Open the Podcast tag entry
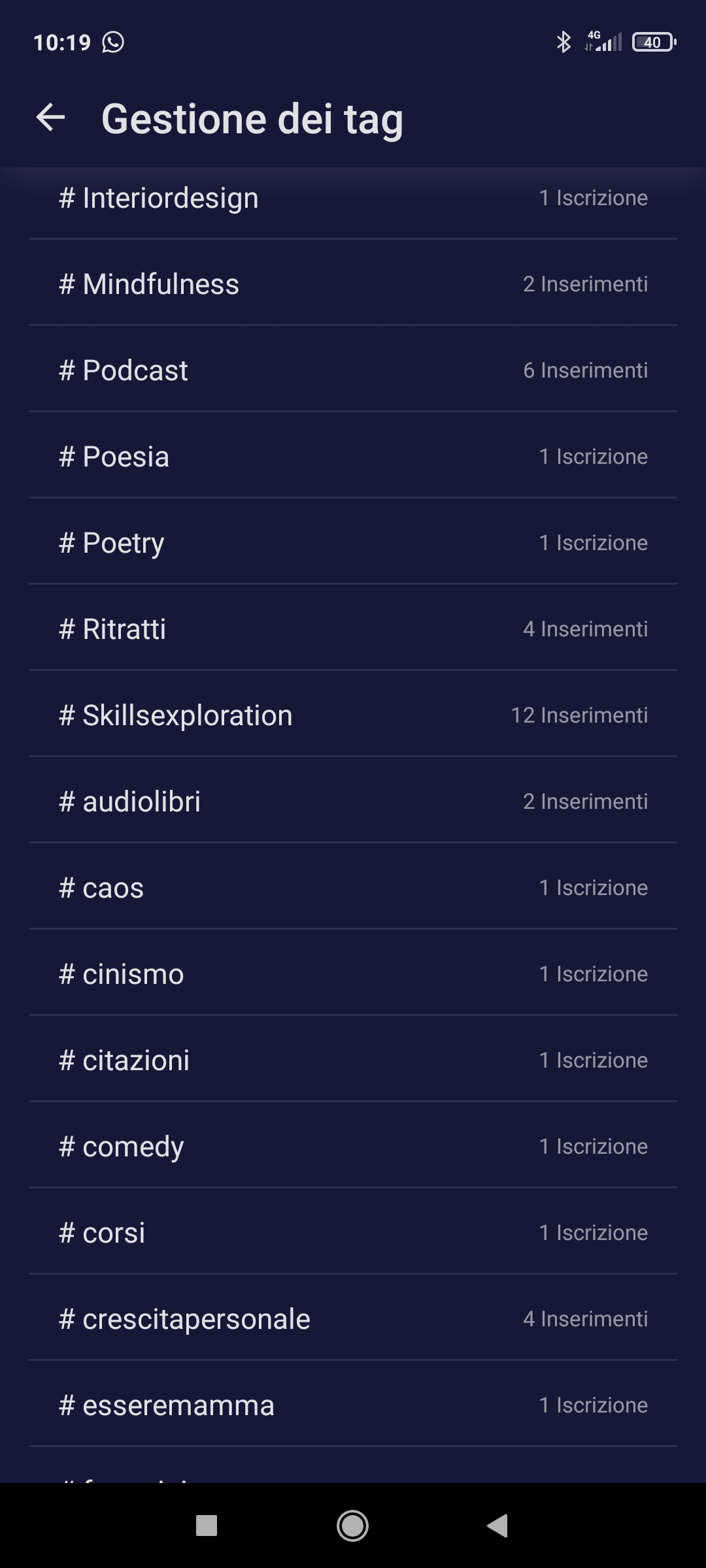The height and width of the screenshot is (1568, 706). point(353,370)
